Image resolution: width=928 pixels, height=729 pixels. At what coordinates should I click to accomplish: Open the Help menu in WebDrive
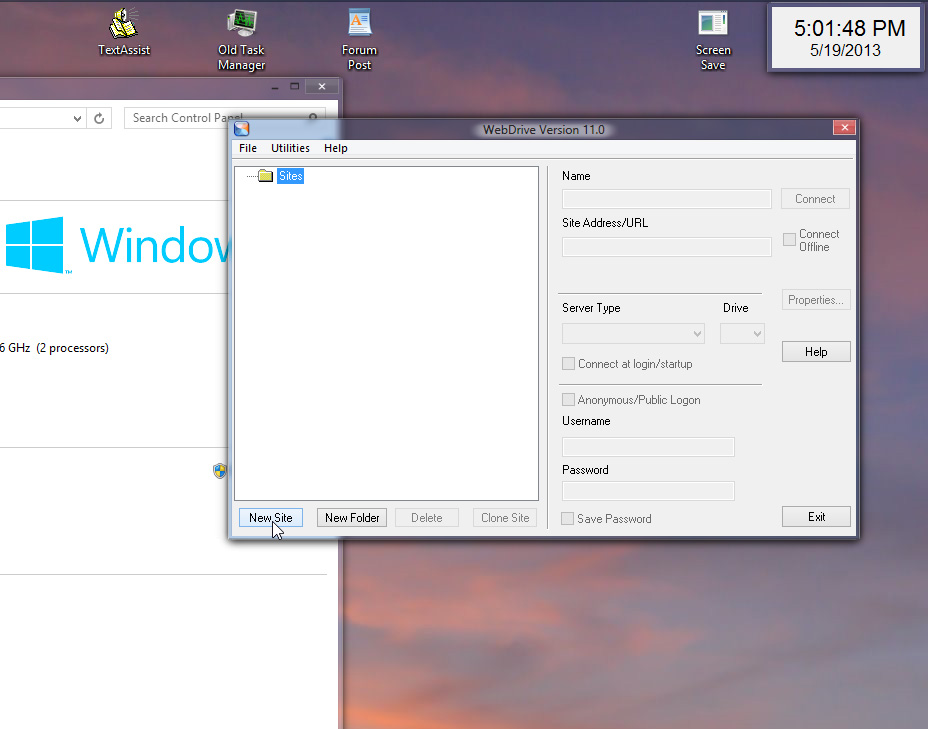point(336,148)
